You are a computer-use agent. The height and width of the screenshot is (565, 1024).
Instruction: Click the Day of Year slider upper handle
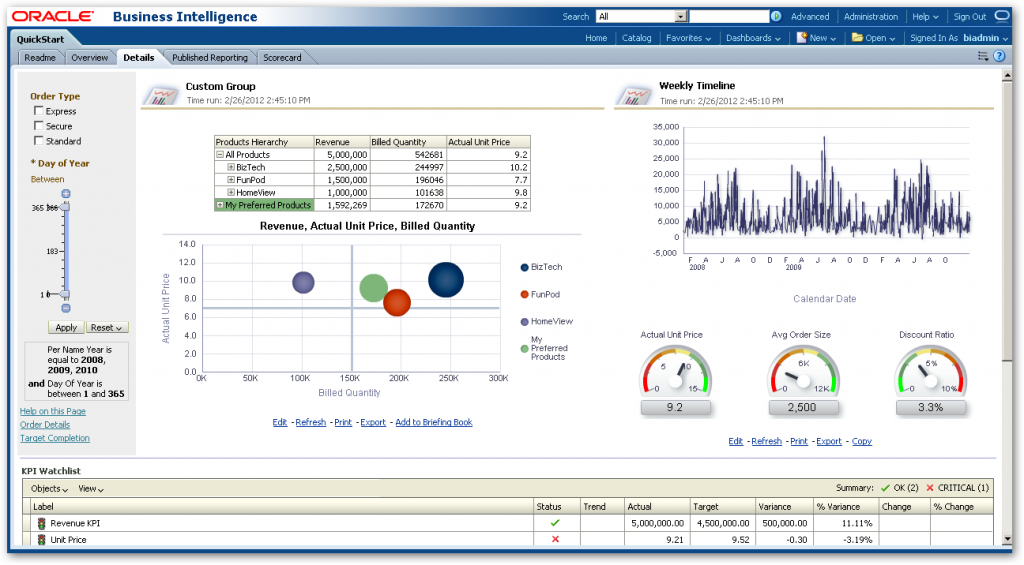[65, 207]
